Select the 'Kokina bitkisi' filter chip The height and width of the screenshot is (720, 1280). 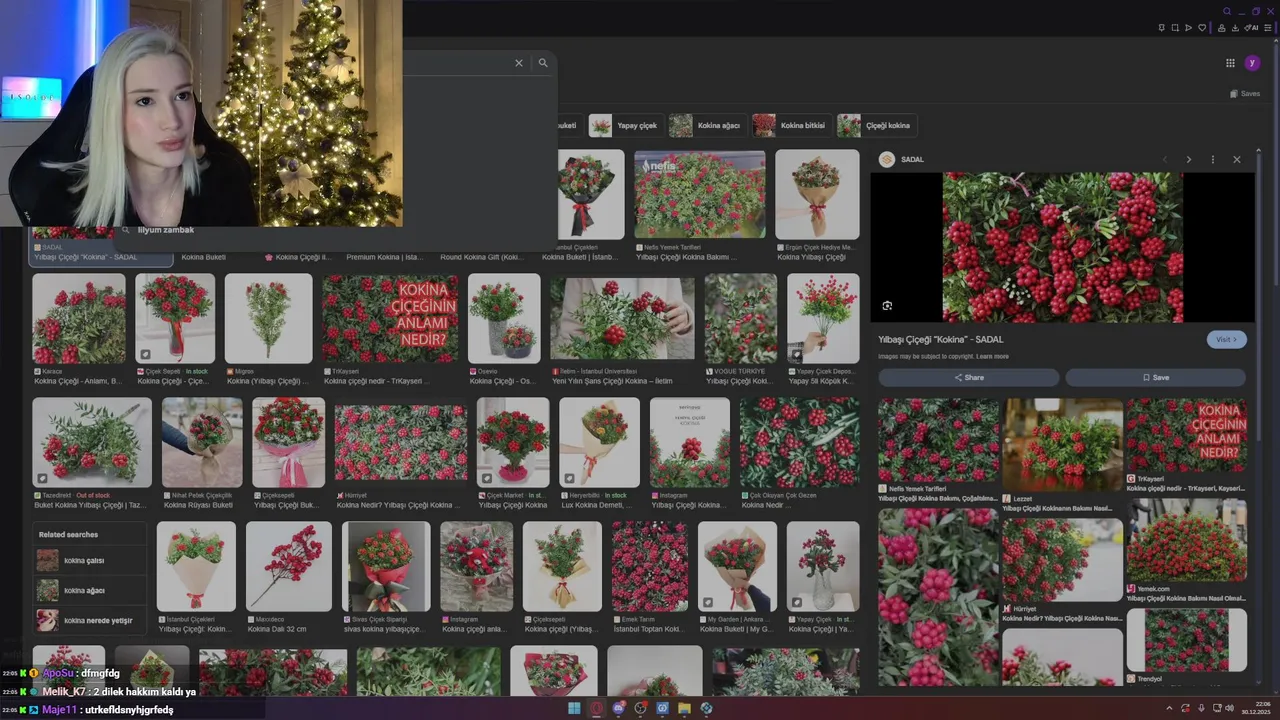point(791,125)
